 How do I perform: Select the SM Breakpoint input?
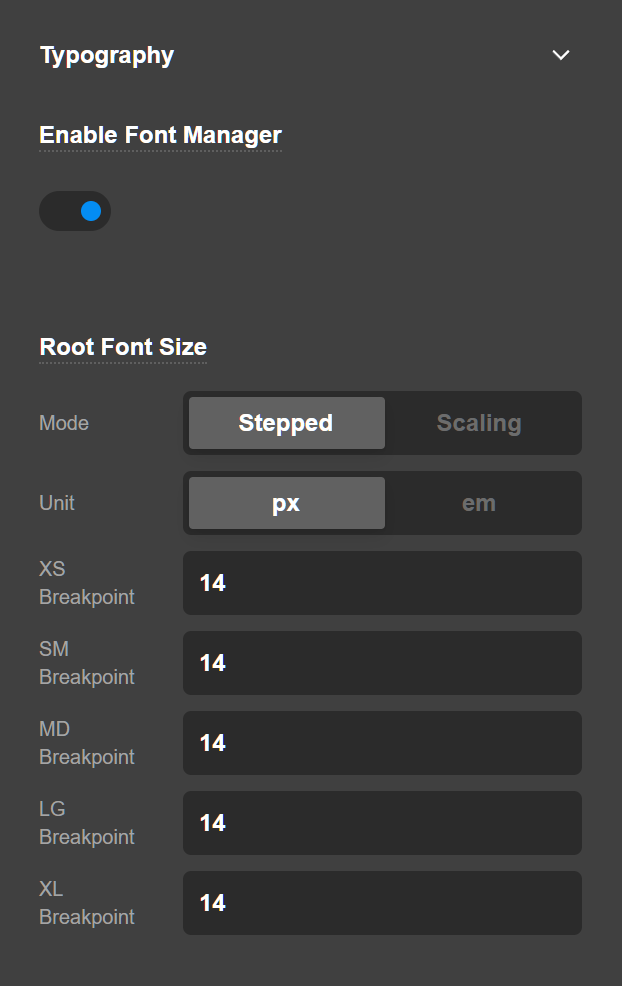point(382,663)
